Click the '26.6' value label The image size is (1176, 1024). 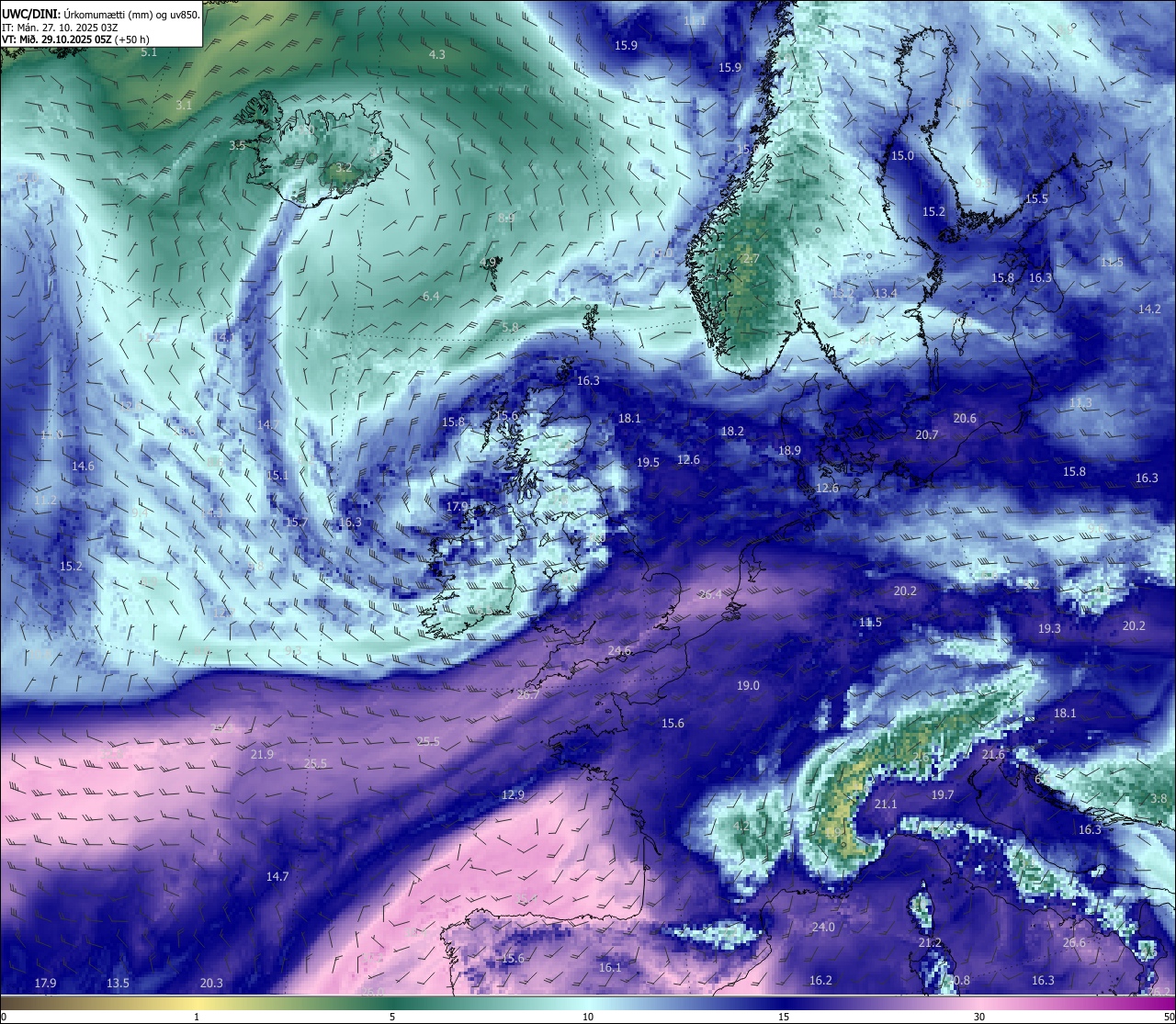tap(1074, 943)
